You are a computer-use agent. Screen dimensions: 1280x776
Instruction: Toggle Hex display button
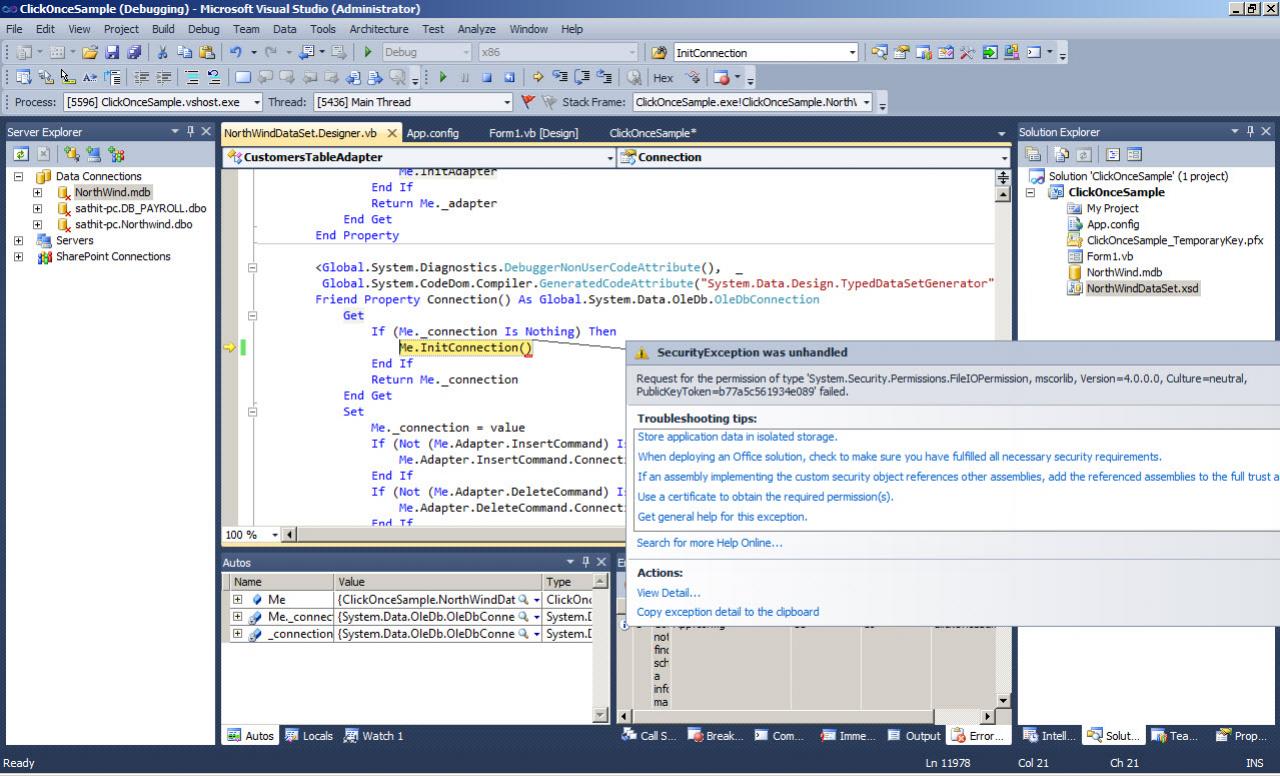663,77
